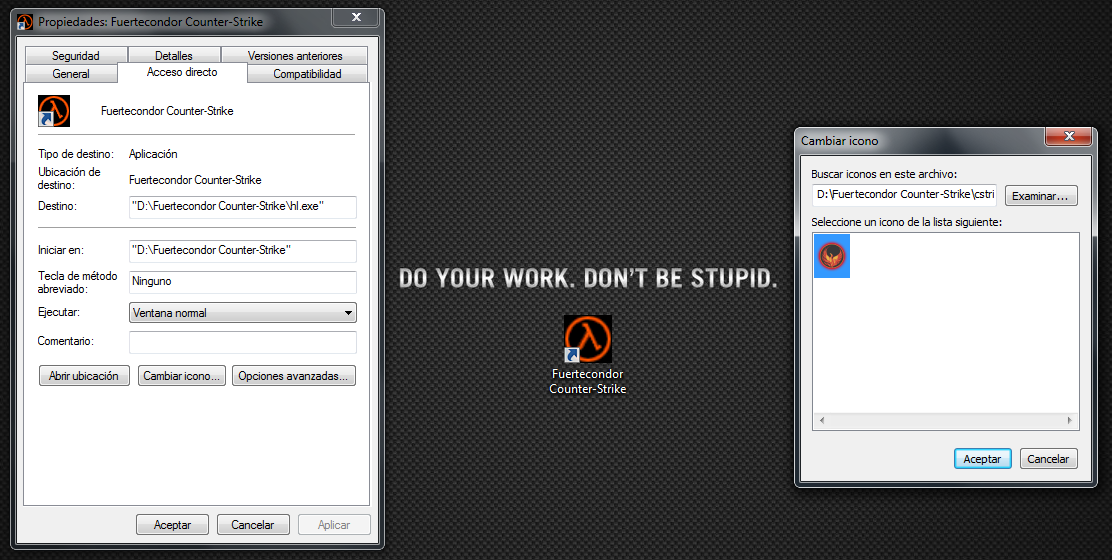1112x560 pixels.
Task: Click the icon list right scroll arrow
Action: (1069, 420)
